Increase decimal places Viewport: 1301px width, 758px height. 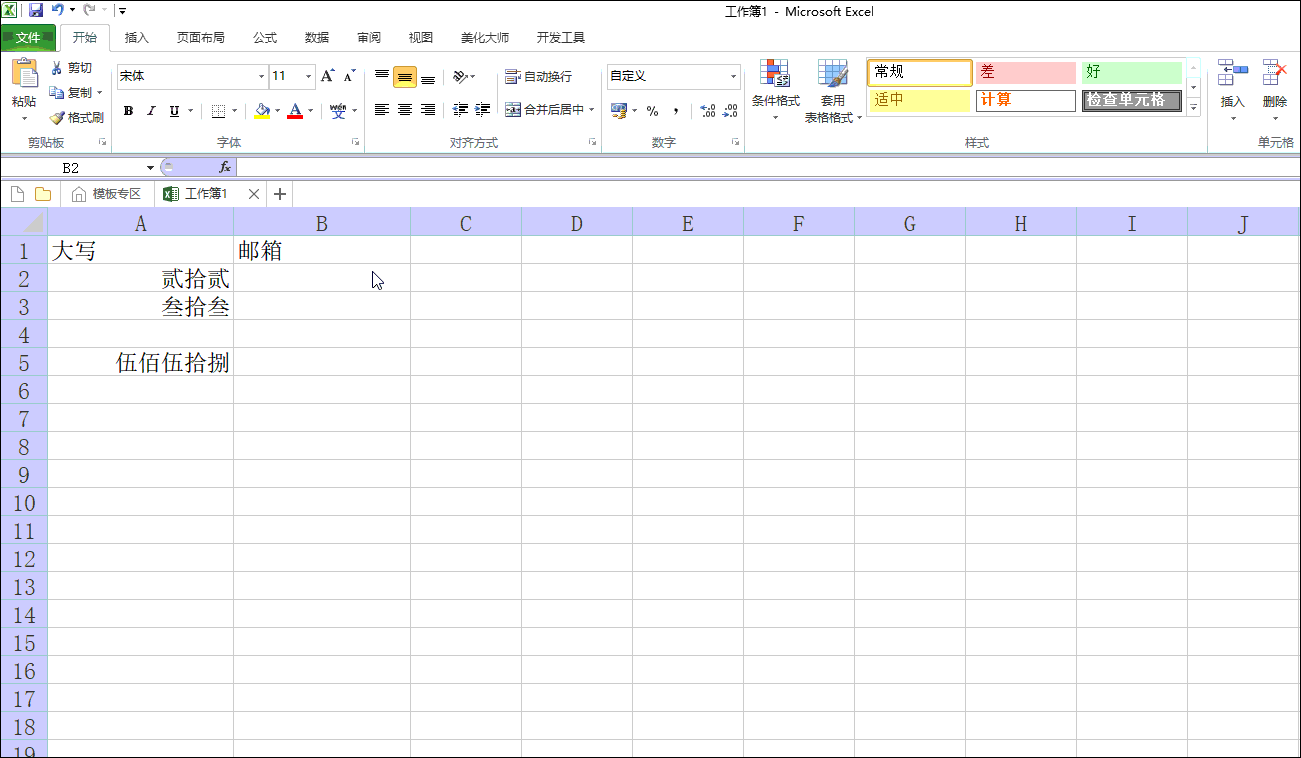pyautogui.click(x=708, y=111)
